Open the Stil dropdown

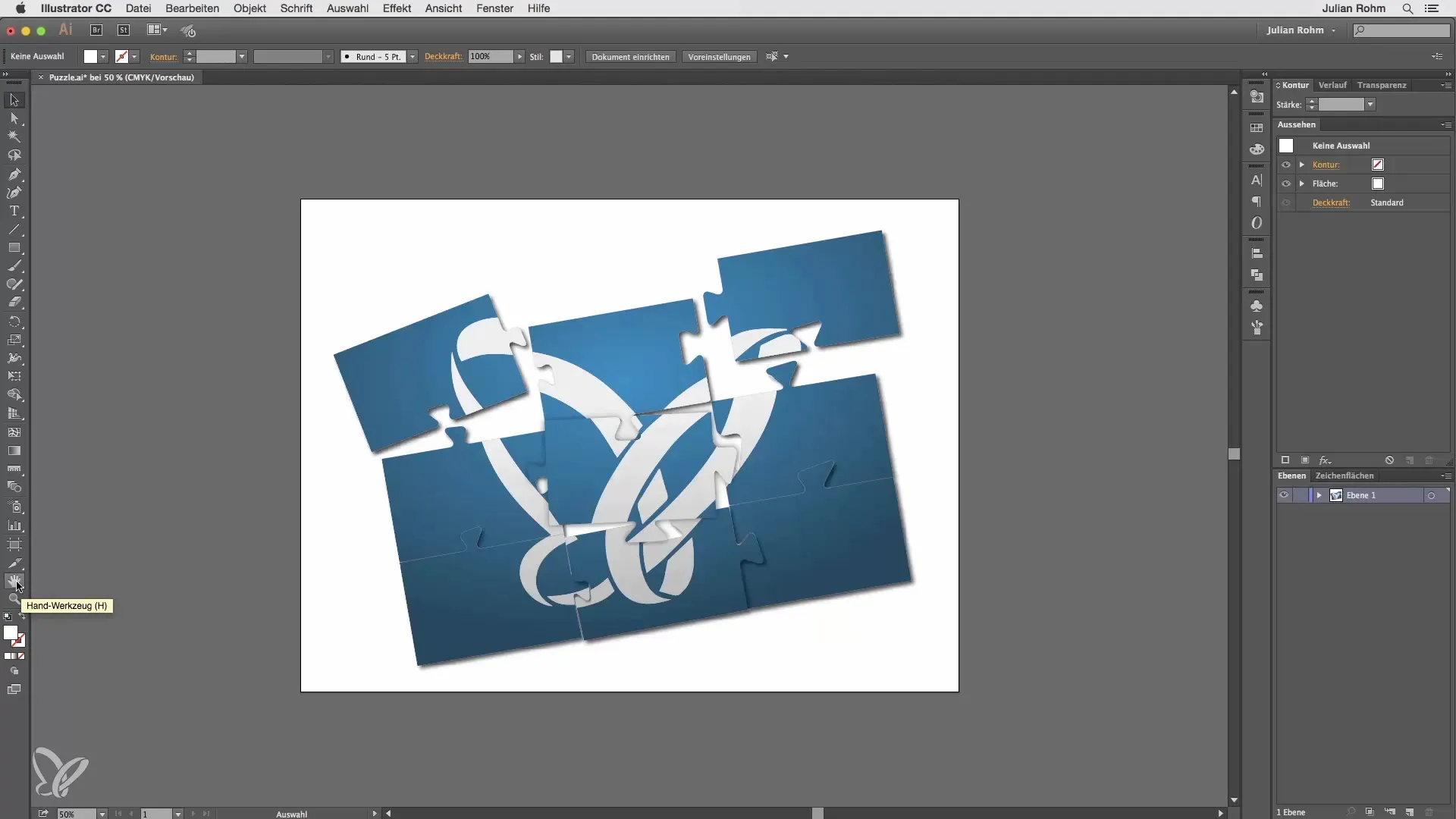(x=569, y=57)
